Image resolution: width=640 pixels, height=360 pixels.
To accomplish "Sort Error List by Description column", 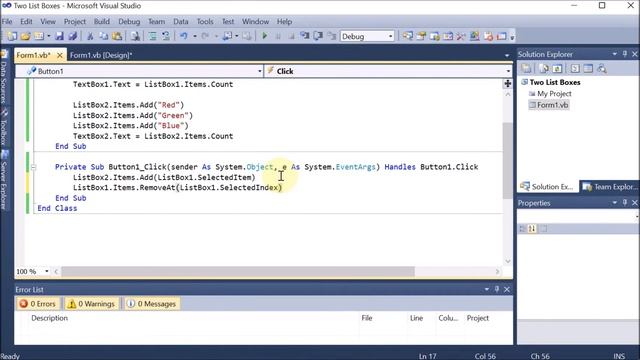I will tap(49, 318).
